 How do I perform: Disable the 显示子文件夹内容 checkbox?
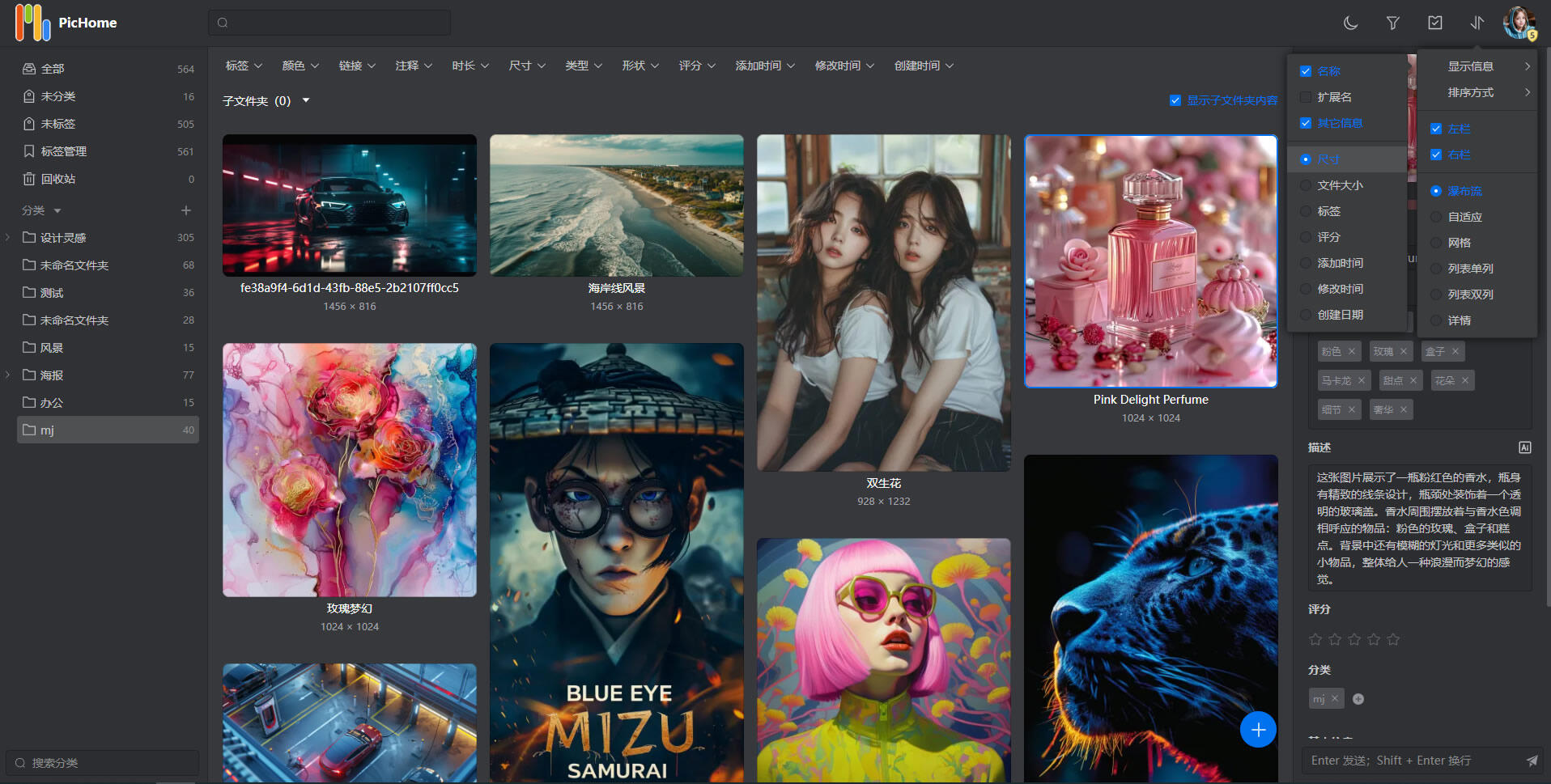pos(1176,100)
